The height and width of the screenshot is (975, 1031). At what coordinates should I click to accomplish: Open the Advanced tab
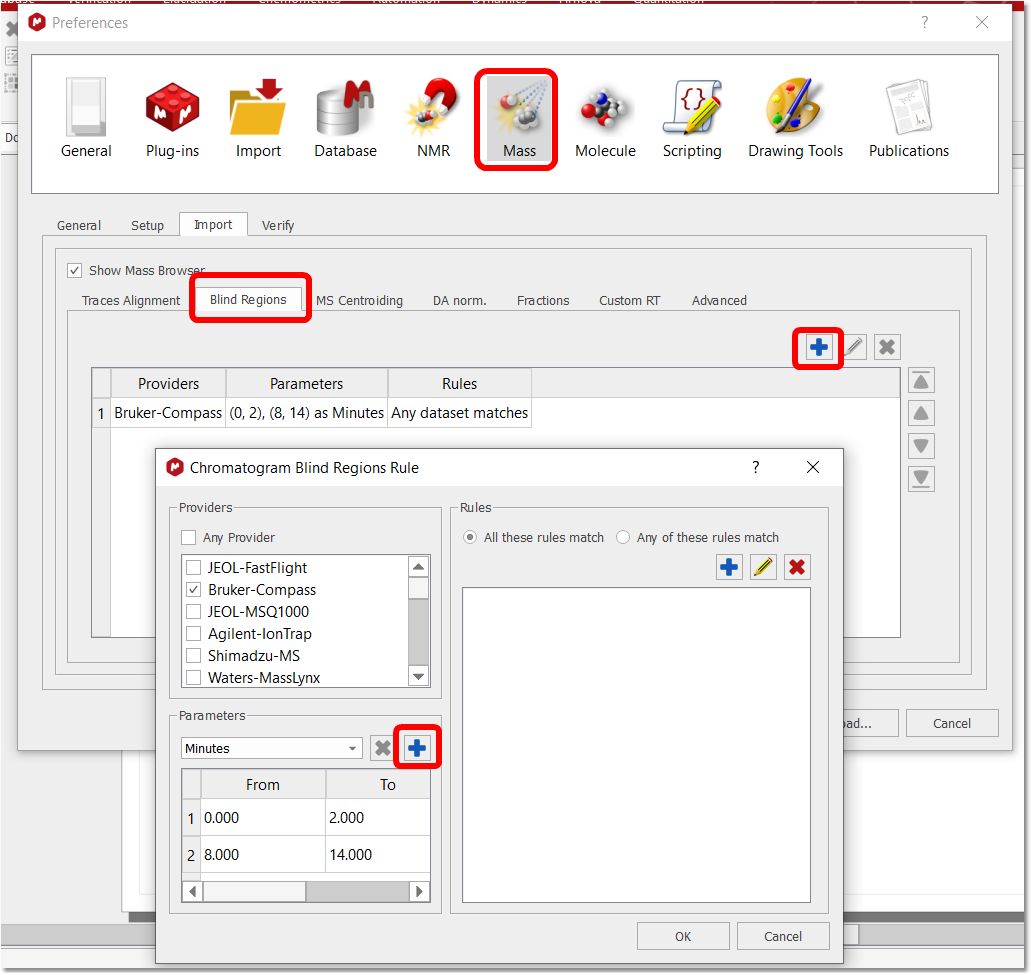[x=719, y=300]
